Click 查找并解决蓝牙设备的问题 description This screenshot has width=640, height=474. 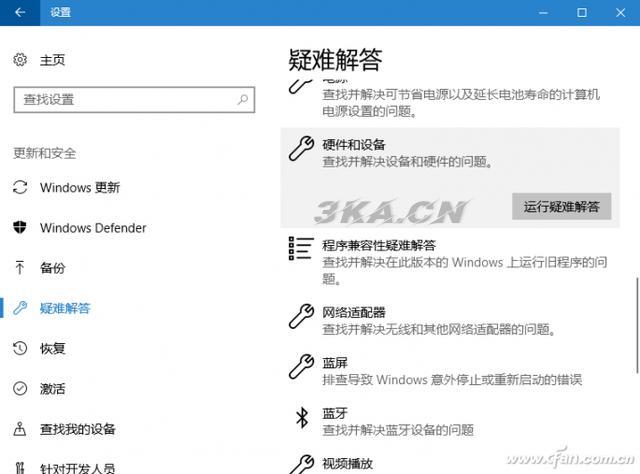pos(398,430)
